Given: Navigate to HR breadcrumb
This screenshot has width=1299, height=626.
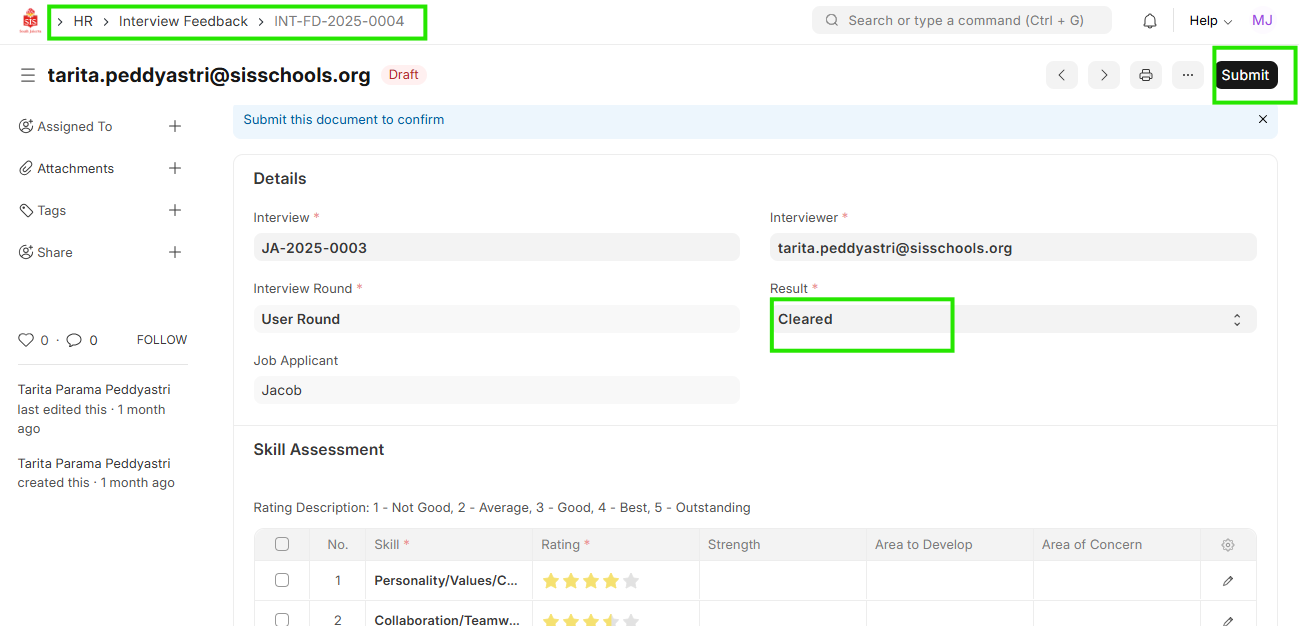Looking at the screenshot, I should pyautogui.click(x=83, y=21).
